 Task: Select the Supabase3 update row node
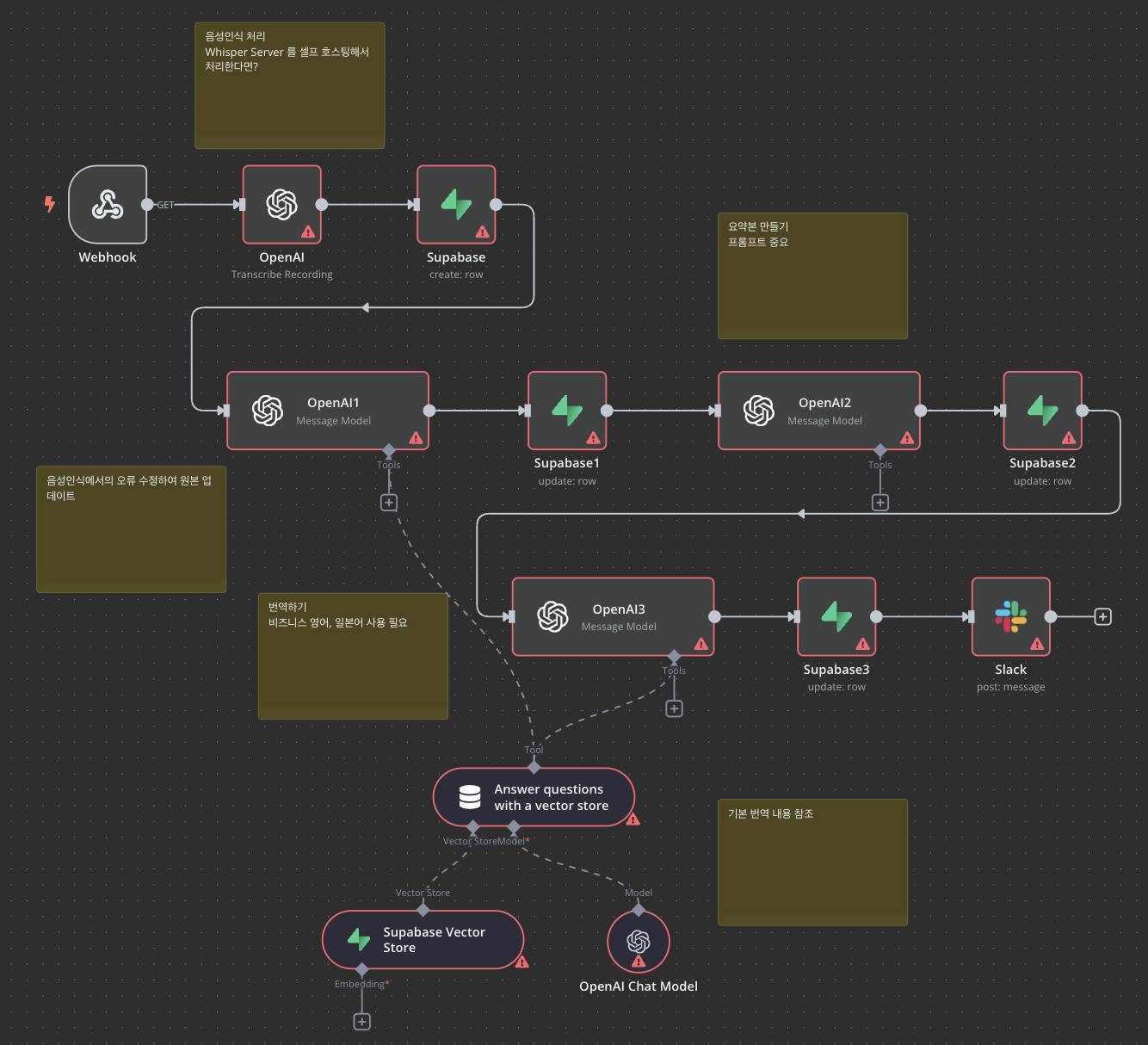836,616
